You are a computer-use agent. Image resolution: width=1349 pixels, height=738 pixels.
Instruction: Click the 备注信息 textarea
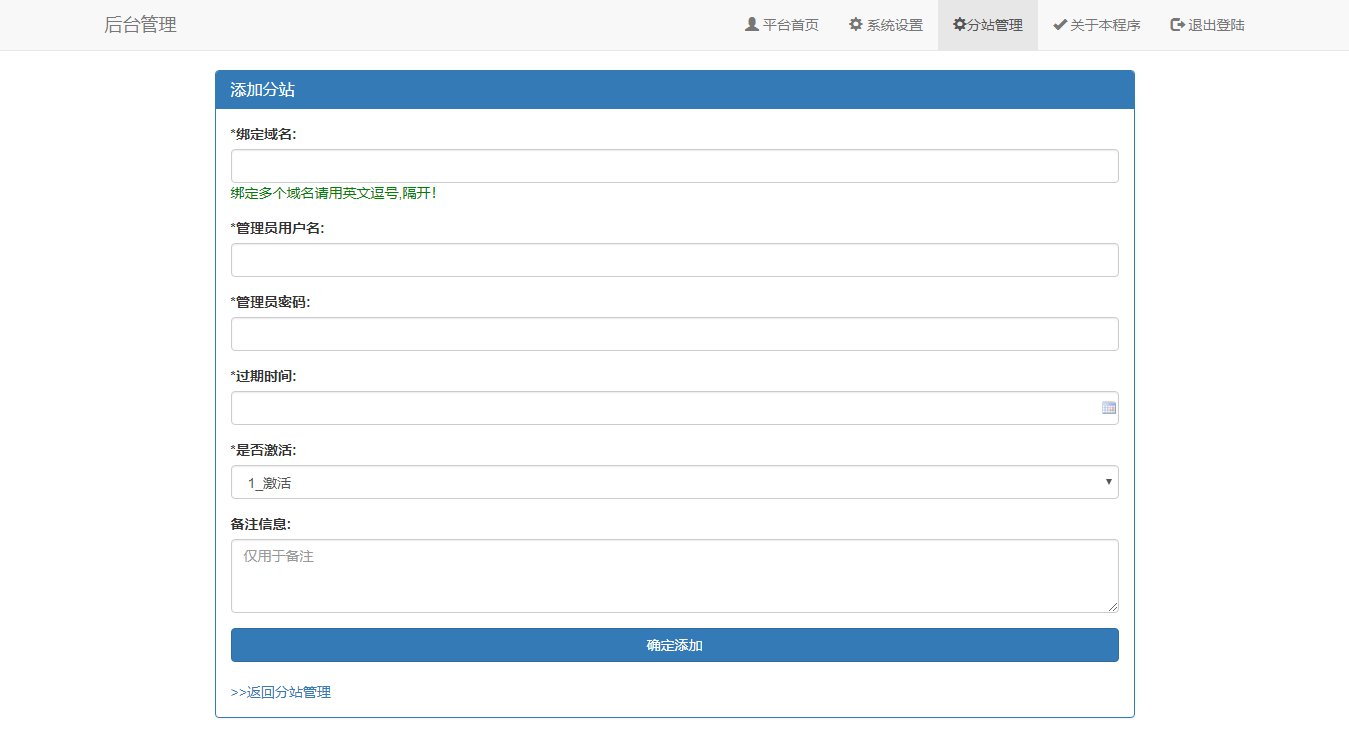coord(674,576)
